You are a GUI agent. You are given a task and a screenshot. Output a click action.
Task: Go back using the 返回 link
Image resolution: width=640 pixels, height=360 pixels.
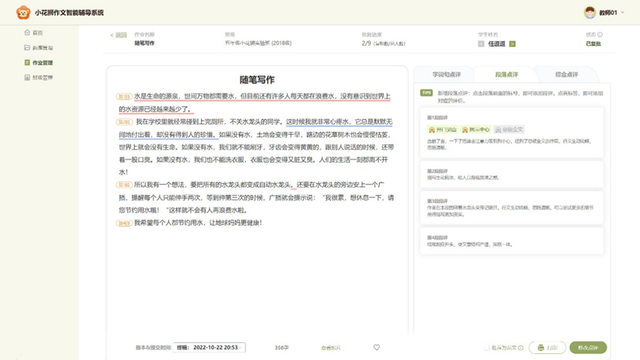click(x=119, y=35)
